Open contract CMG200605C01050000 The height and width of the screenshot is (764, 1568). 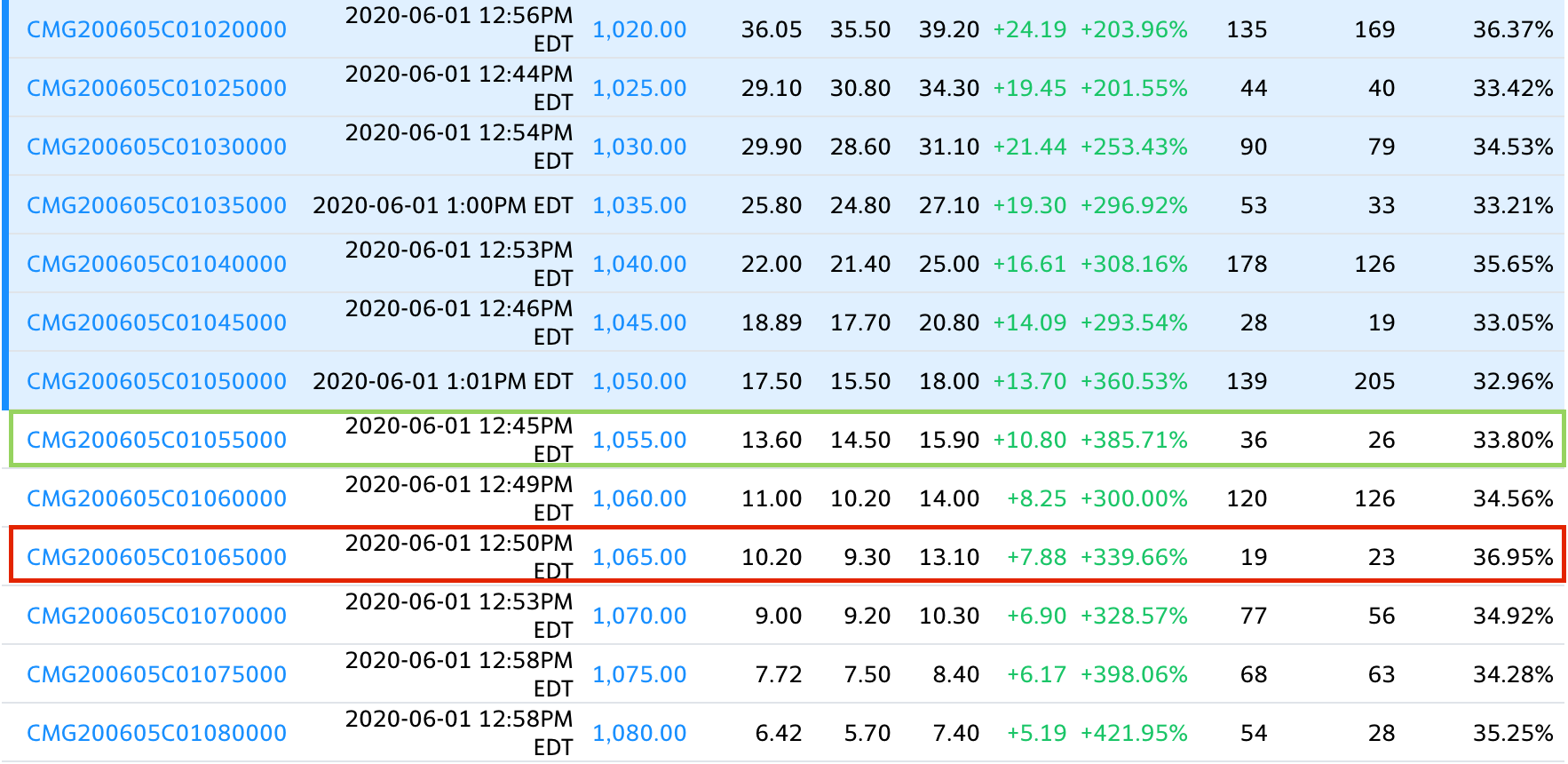156,381
